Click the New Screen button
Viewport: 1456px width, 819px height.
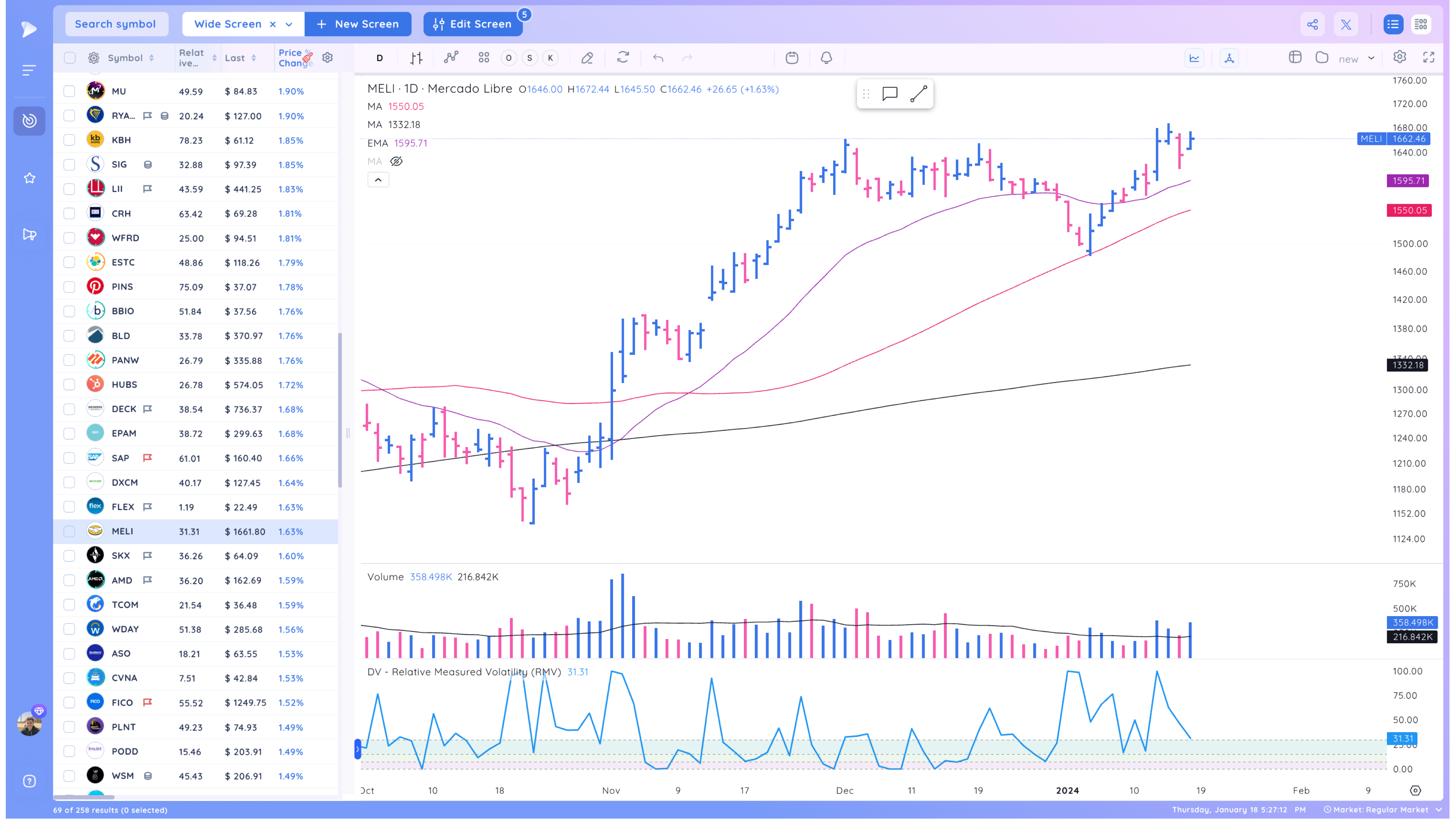coord(358,24)
